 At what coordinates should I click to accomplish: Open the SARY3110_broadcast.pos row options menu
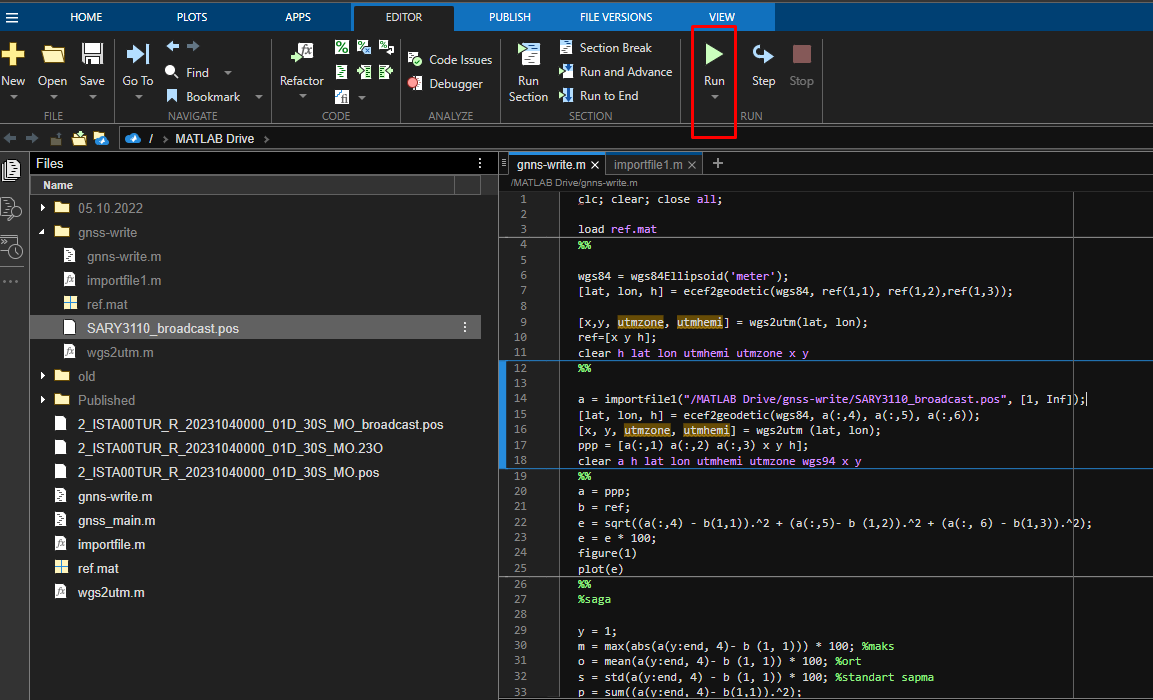click(465, 328)
